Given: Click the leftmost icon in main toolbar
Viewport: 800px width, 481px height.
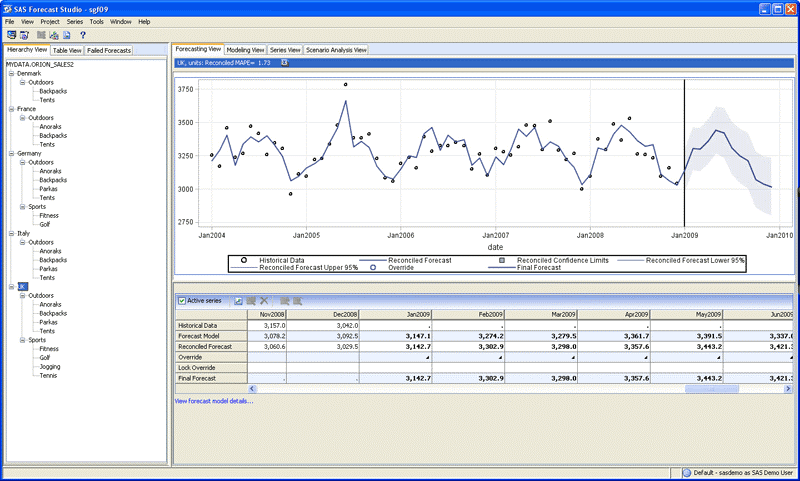Looking at the screenshot, I should 11,35.
